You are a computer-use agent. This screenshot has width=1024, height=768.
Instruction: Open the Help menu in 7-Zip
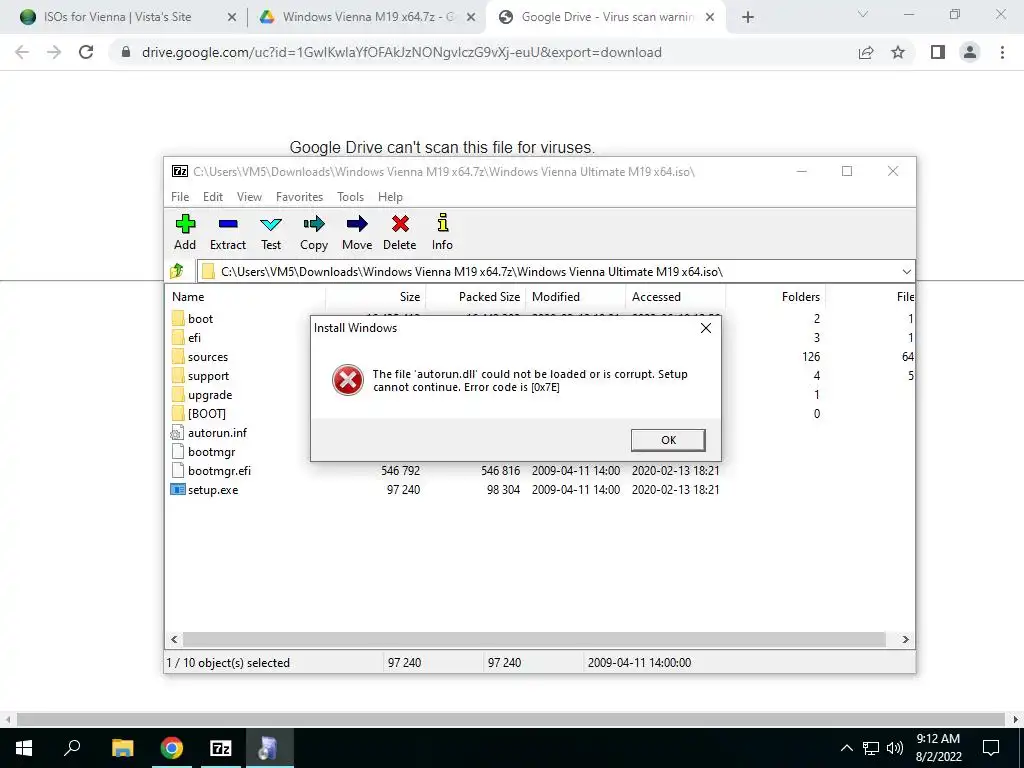(x=391, y=197)
